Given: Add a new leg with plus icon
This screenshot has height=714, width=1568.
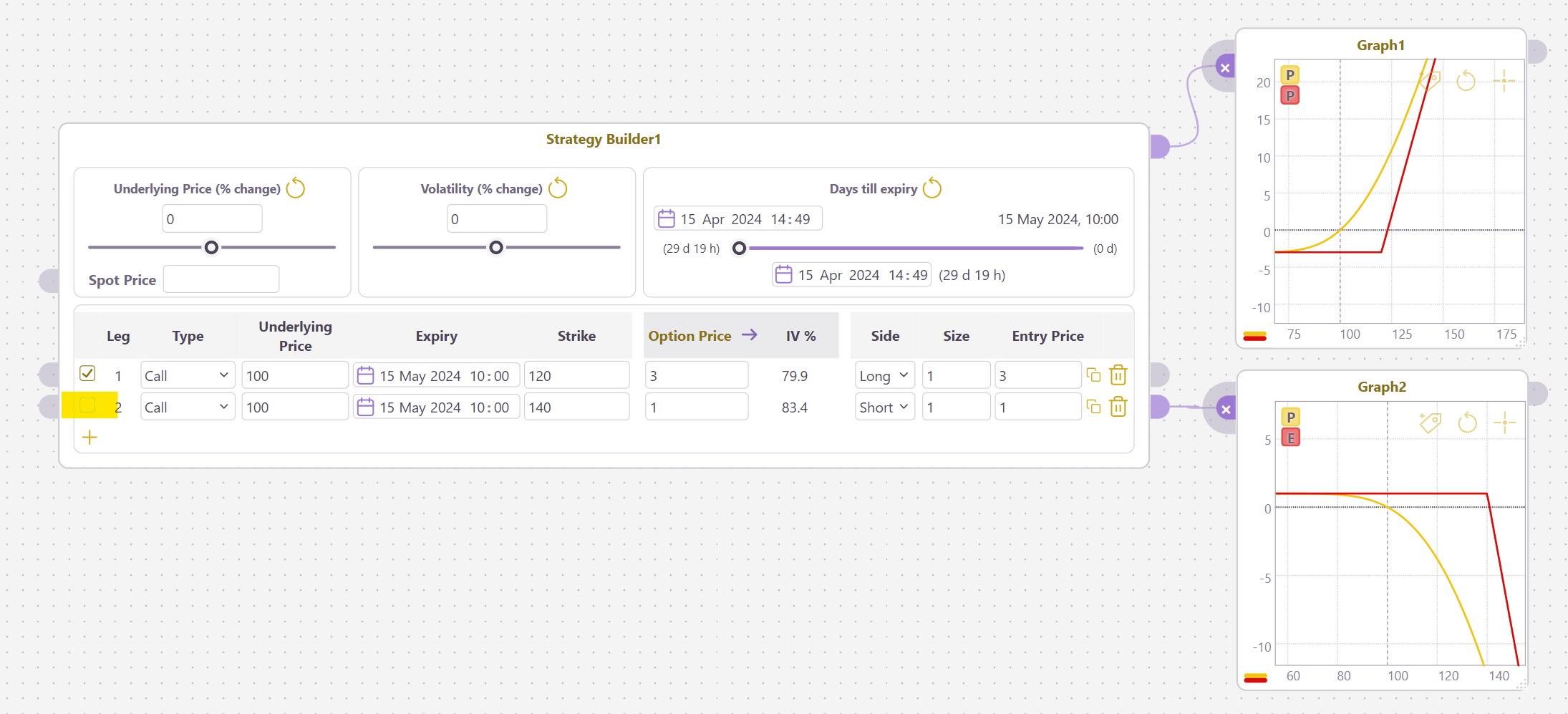Looking at the screenshot, I should pyautogui.click(x=89, y=438).
